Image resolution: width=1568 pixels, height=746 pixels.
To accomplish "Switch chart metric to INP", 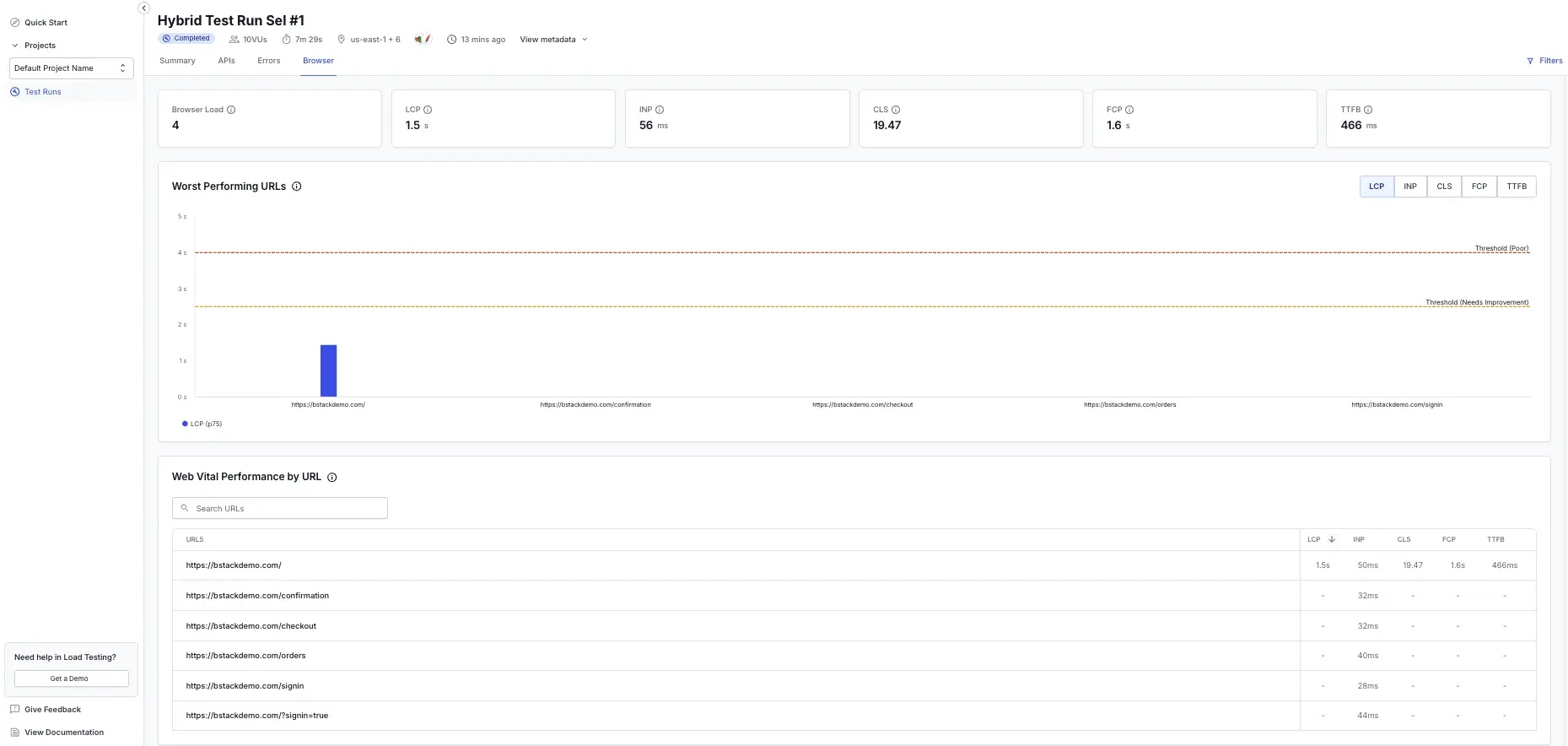I will point(1410,186).
